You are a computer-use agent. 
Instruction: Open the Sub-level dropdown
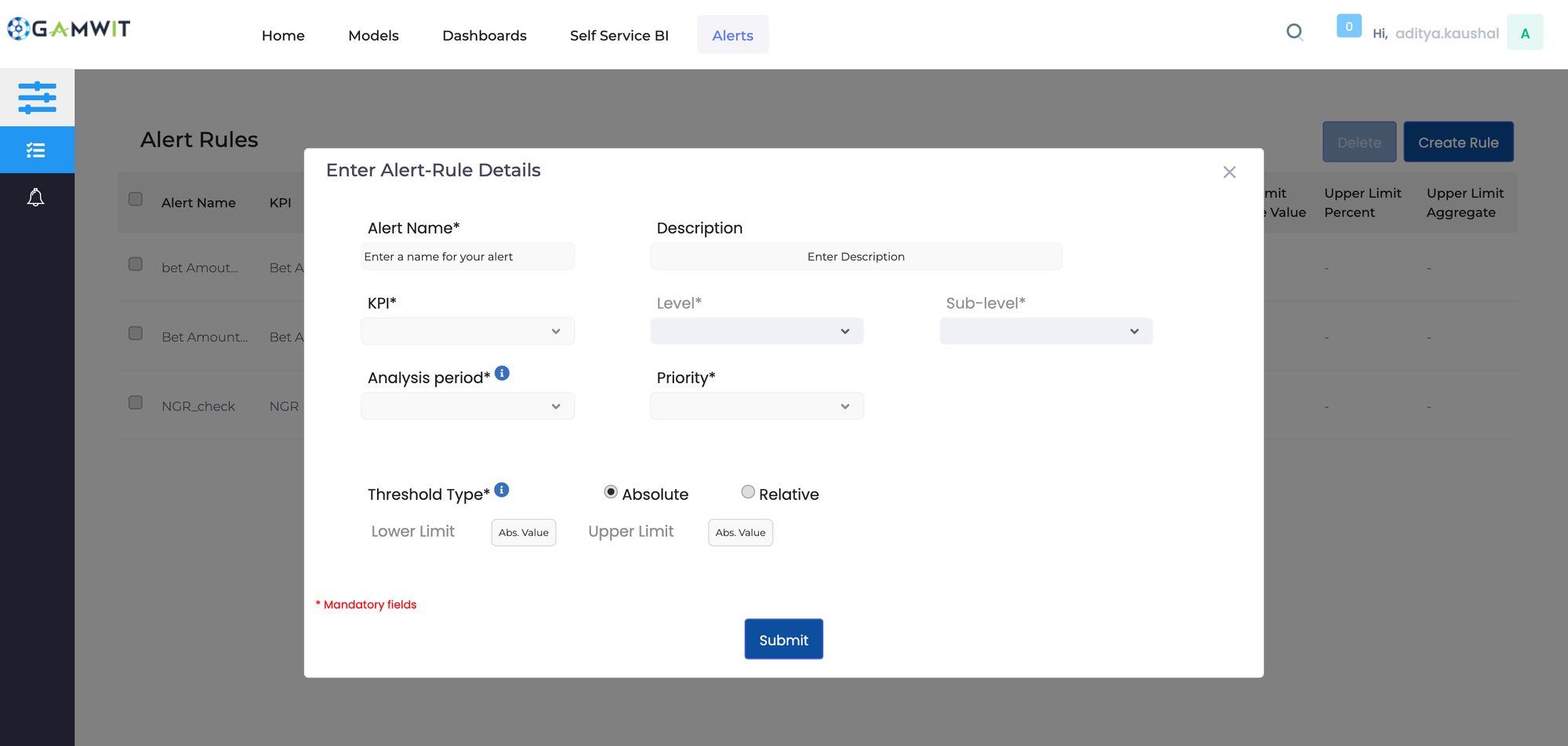[1047, 331]
